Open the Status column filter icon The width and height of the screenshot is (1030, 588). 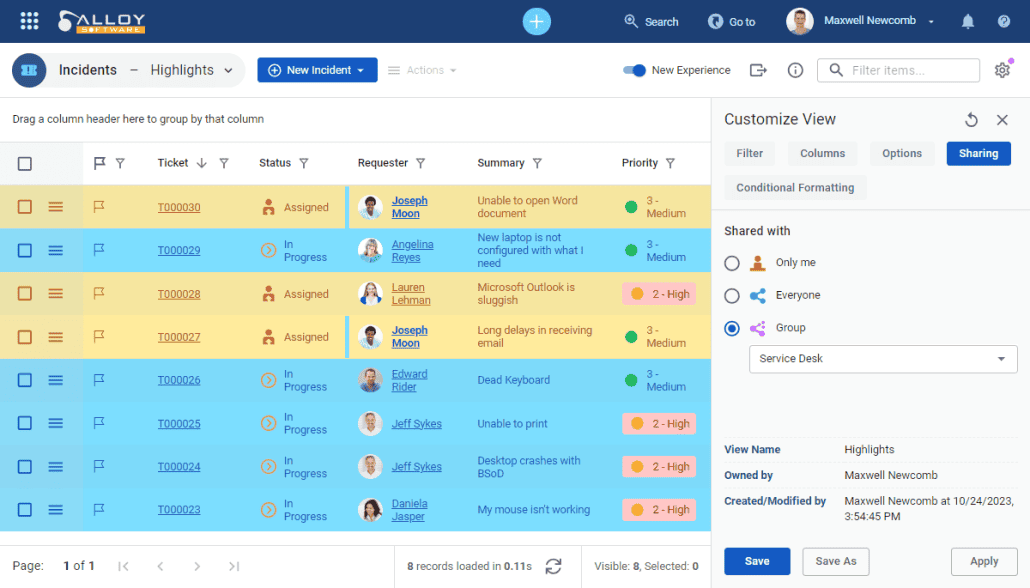(x=304, y=163)
